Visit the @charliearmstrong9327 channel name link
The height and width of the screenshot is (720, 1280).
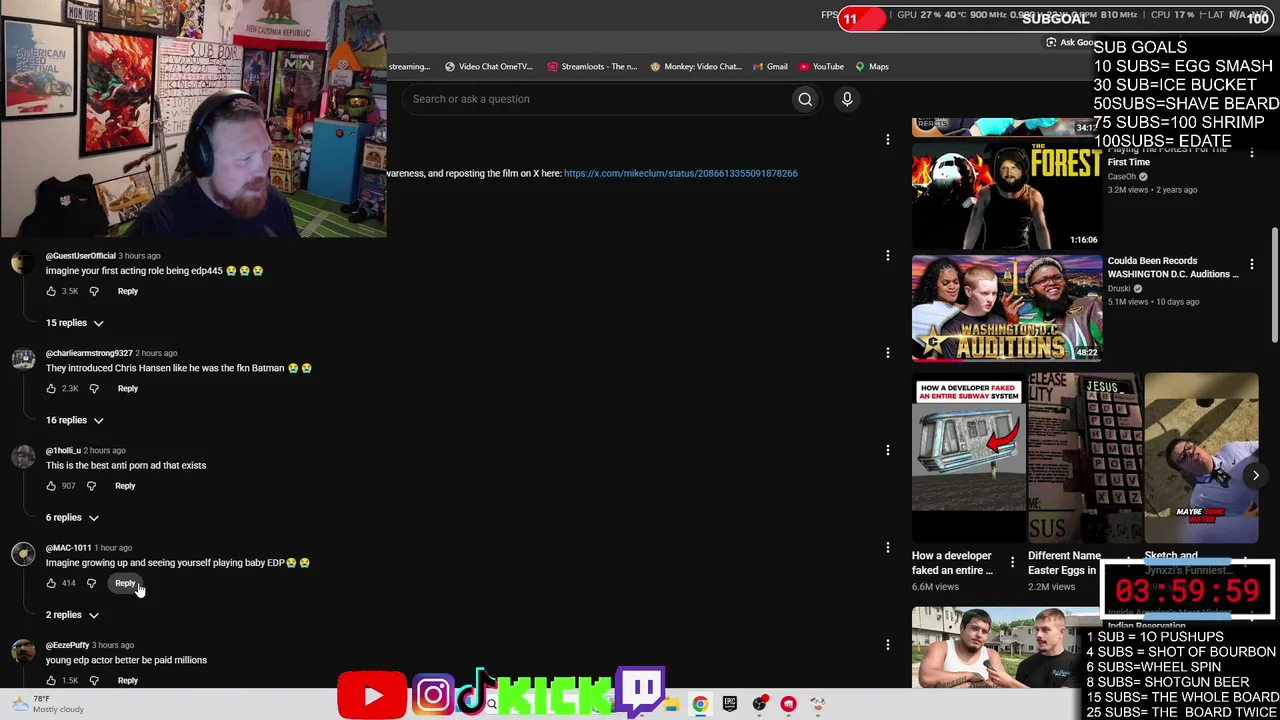click(89, 353)
